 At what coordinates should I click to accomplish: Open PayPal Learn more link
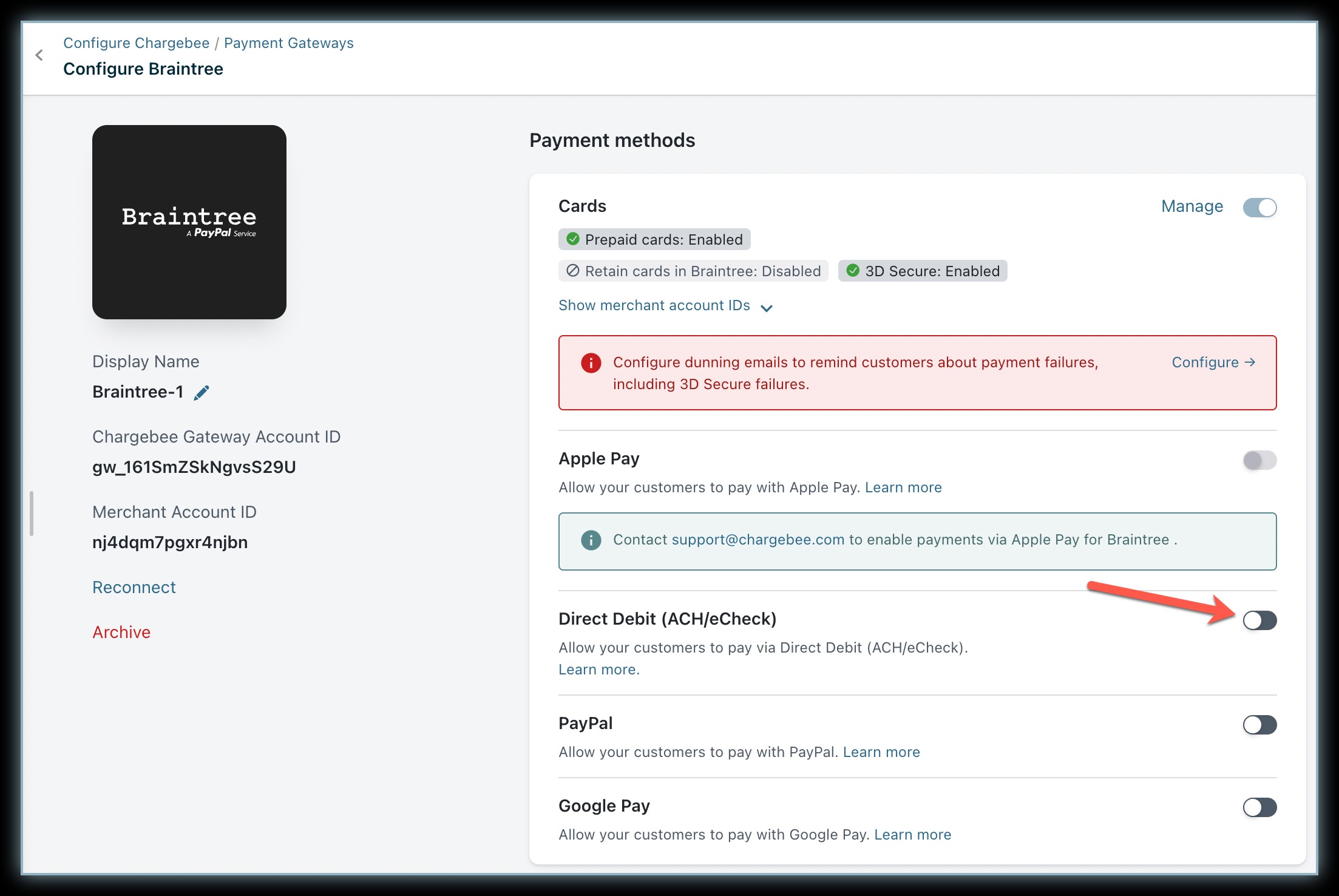881,752
